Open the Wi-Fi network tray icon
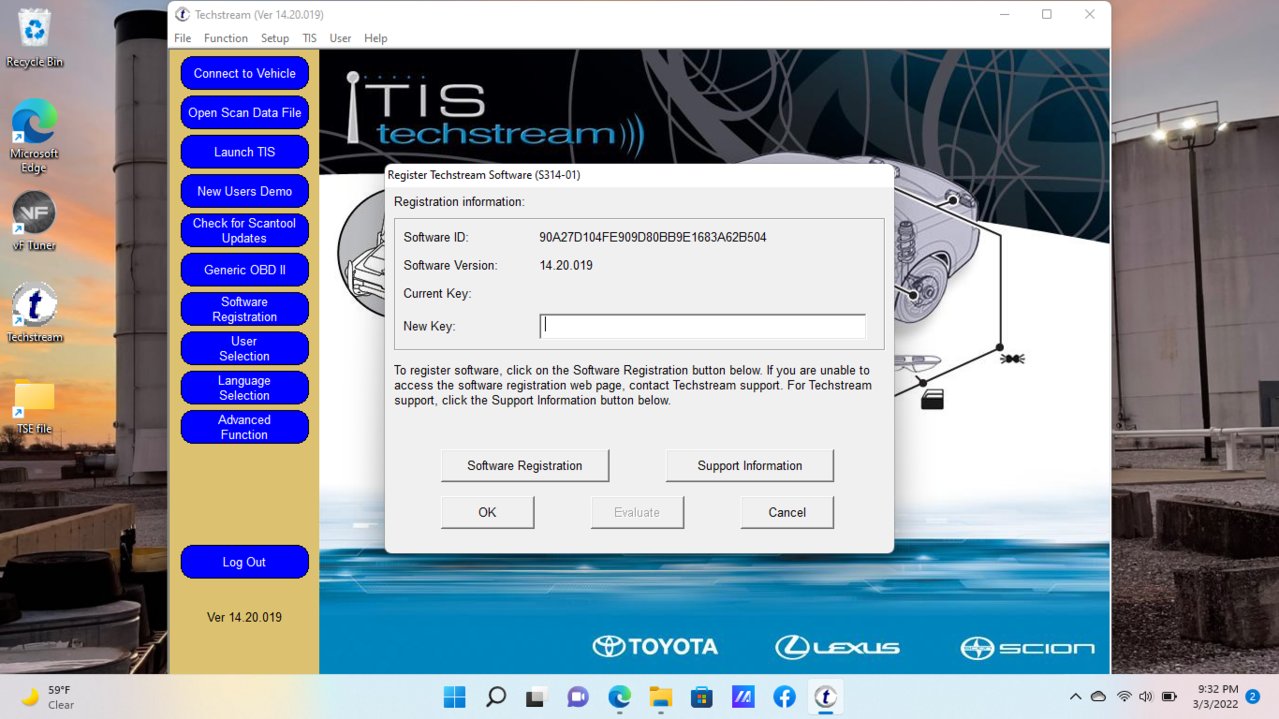The height and width of the screenshot is (719, 1279). (x=1124, y=697)
